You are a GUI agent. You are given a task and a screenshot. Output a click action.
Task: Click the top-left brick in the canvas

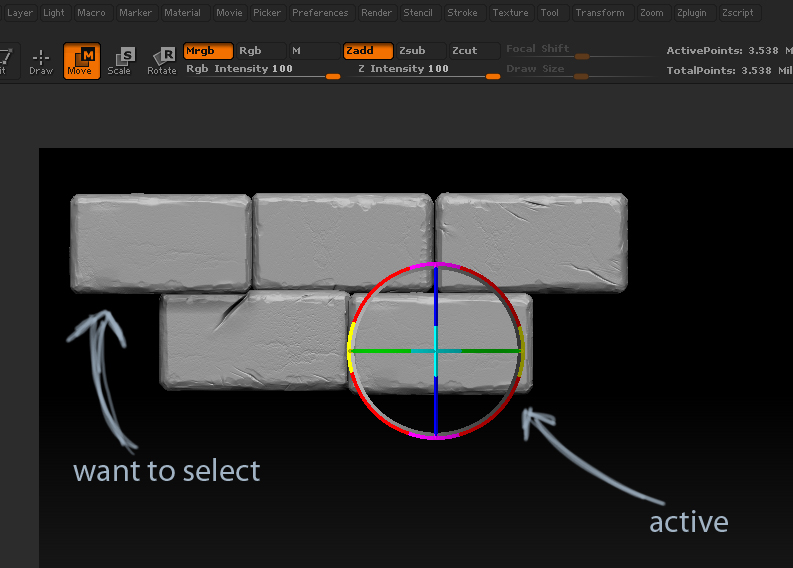tap(161, 243)
